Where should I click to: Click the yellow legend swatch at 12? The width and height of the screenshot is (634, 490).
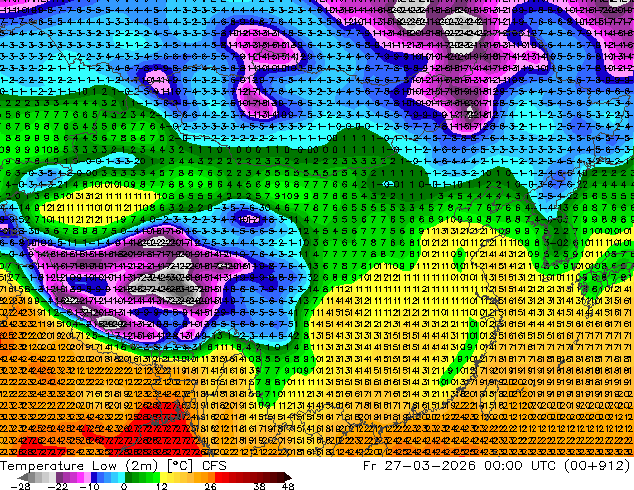[x=164, y=477]
